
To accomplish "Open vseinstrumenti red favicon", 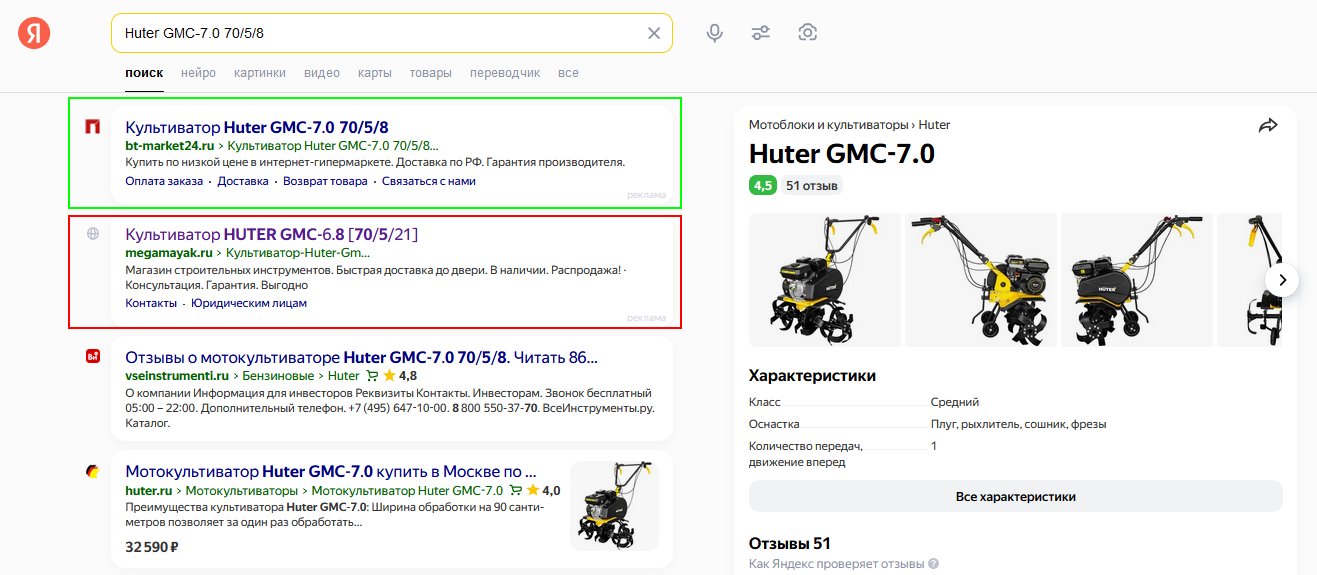I will tap(92, 356).
